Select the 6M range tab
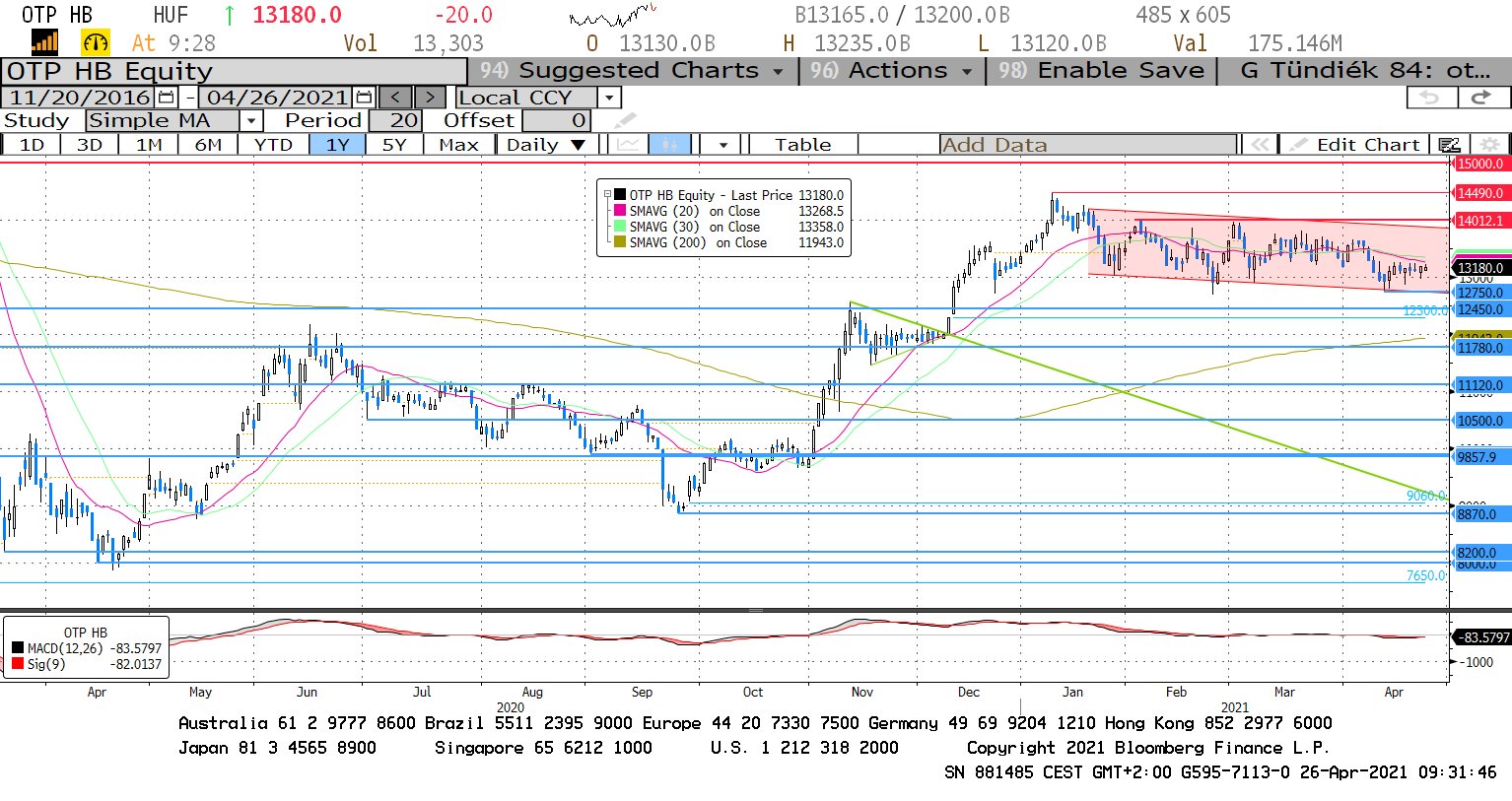The image size is (1512, 801). tap(208, 145)
